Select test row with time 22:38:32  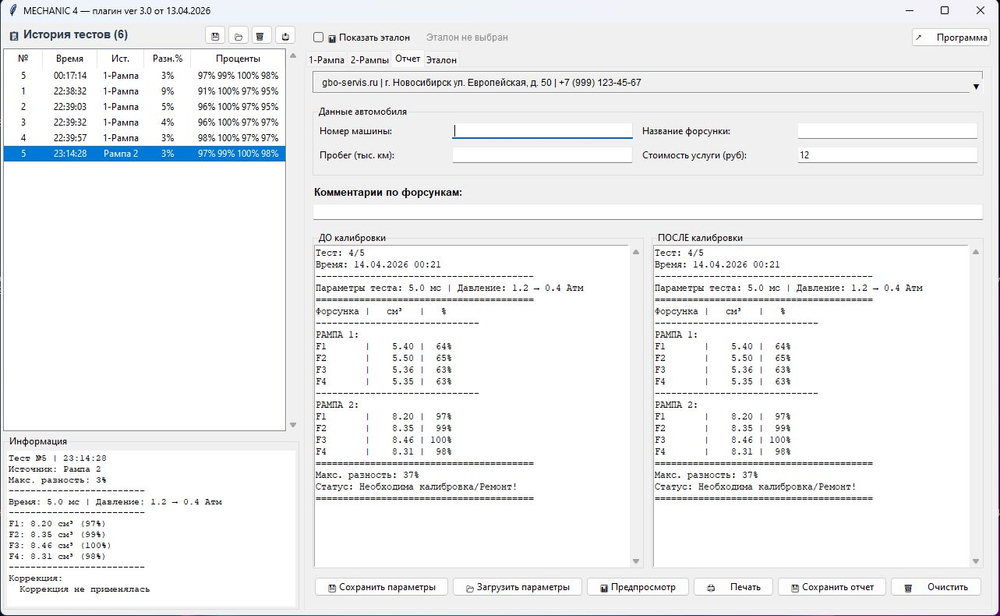[144, 91]
